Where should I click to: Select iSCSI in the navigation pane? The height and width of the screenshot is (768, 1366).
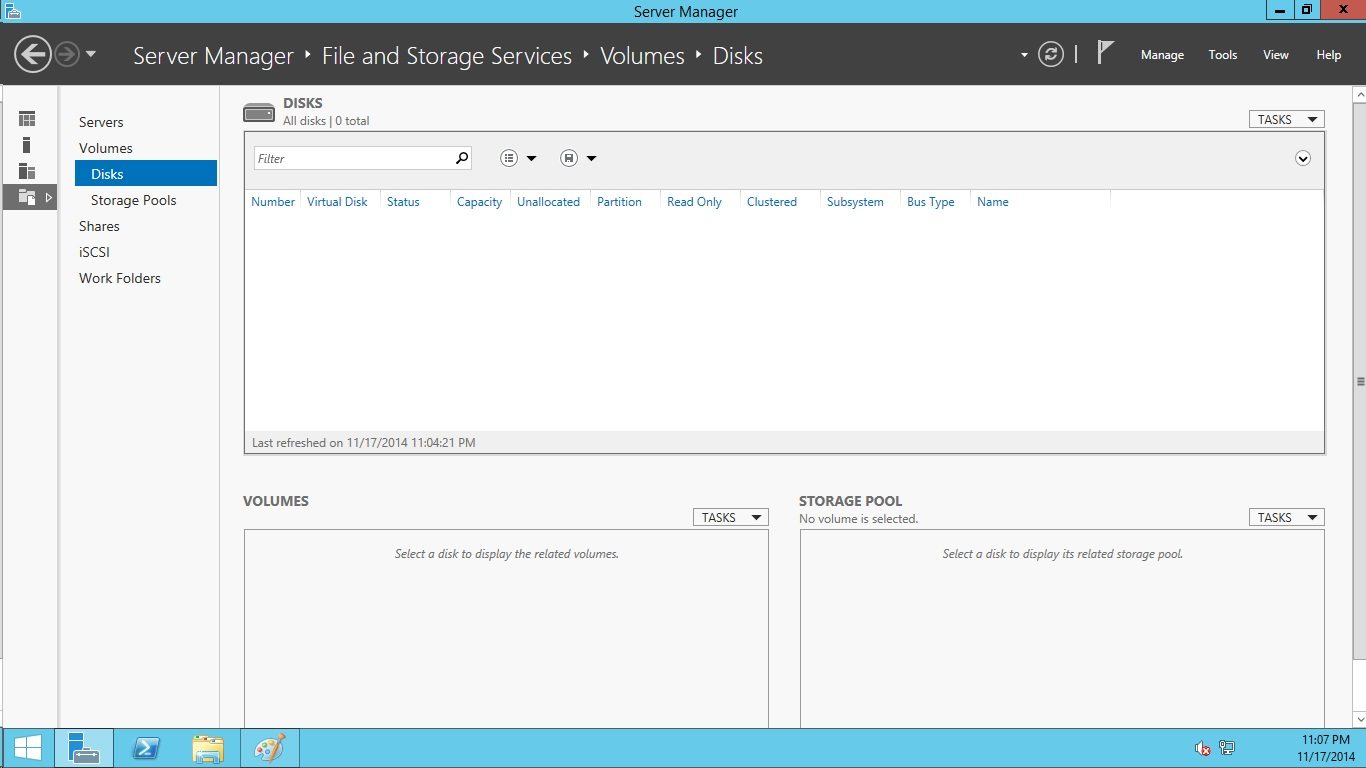(94, 252)
